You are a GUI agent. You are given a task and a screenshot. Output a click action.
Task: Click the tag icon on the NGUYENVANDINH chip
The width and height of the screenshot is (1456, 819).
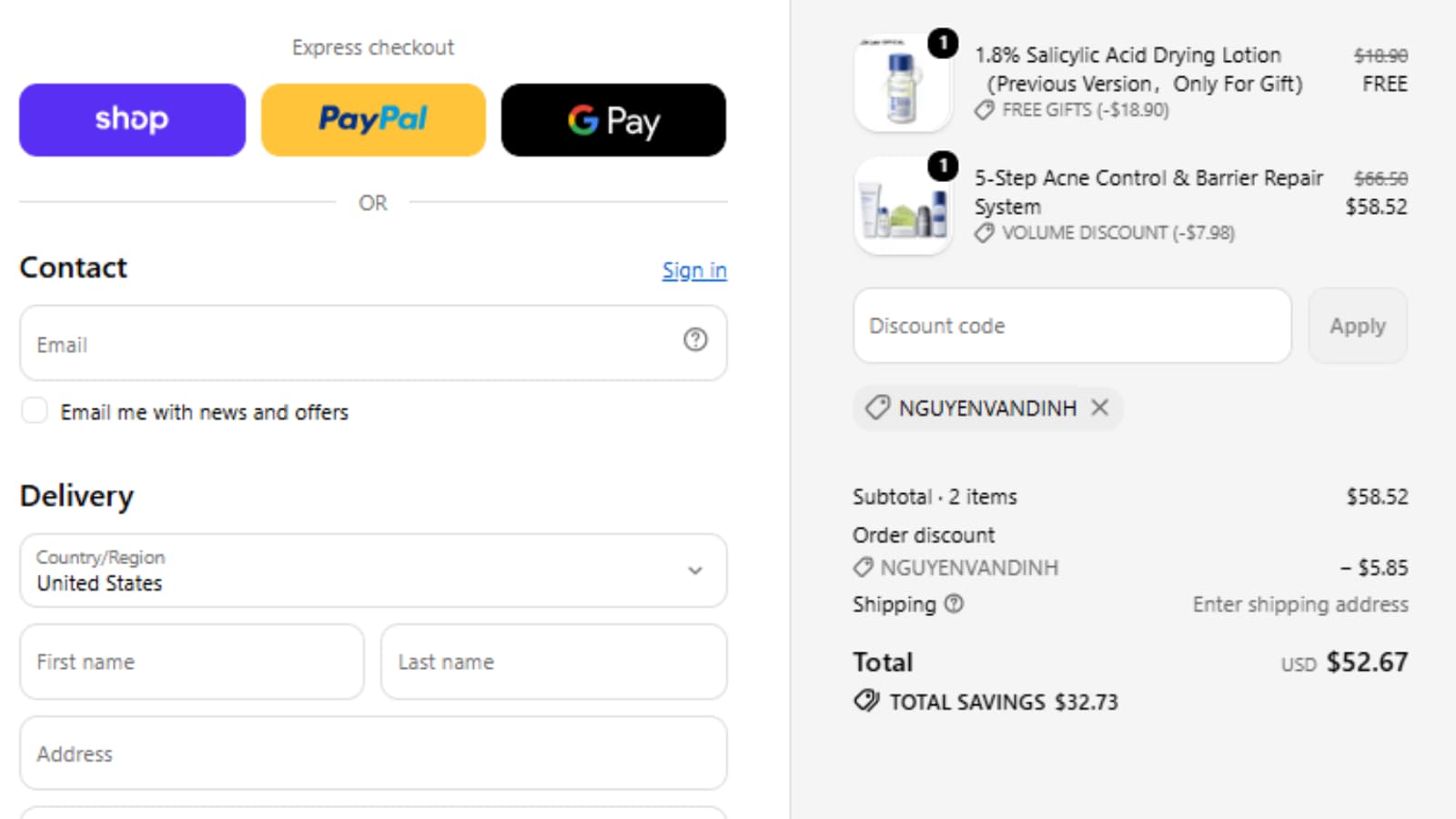(x=877, y=408)
